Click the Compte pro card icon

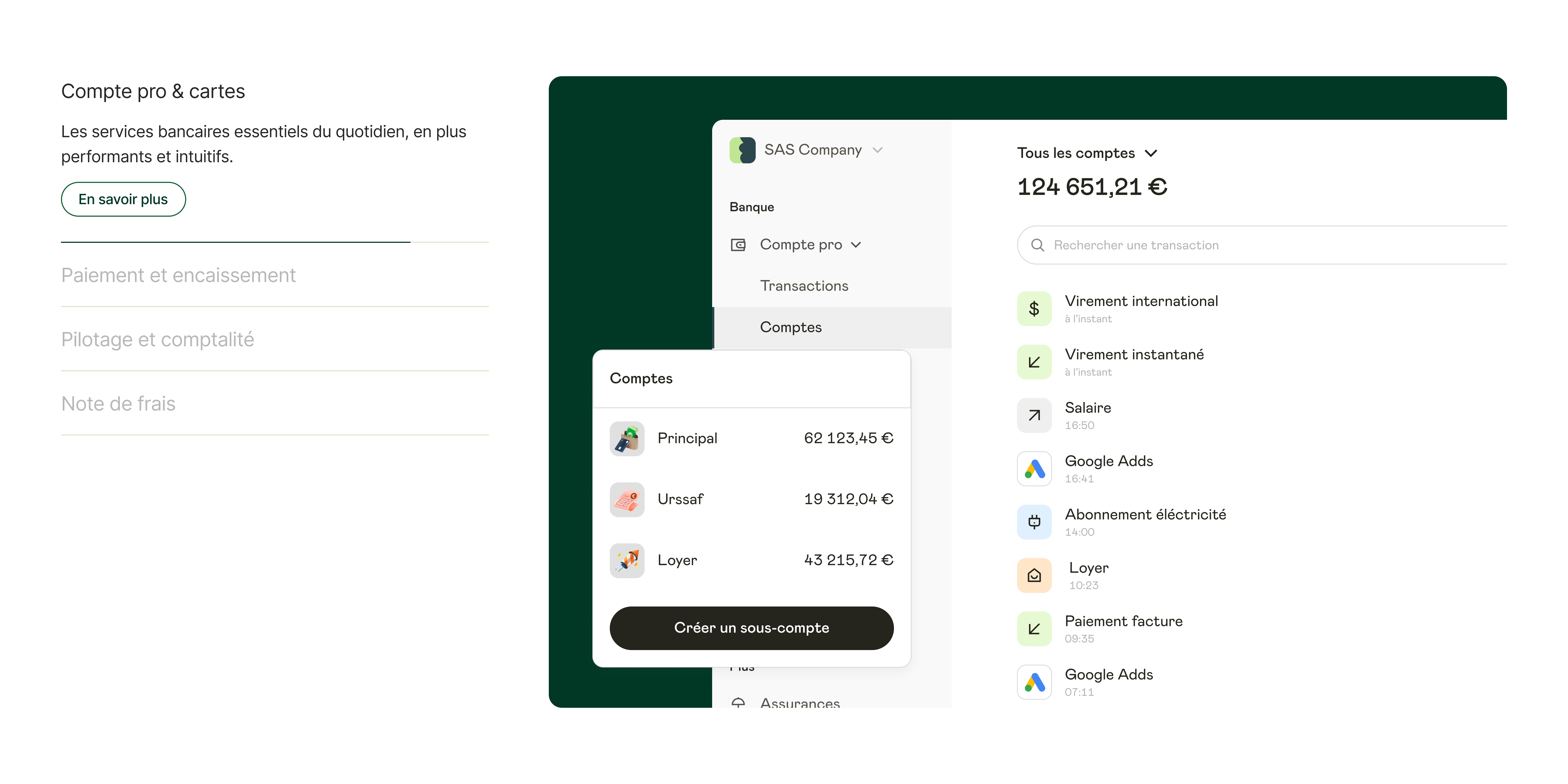pos(738,244)
